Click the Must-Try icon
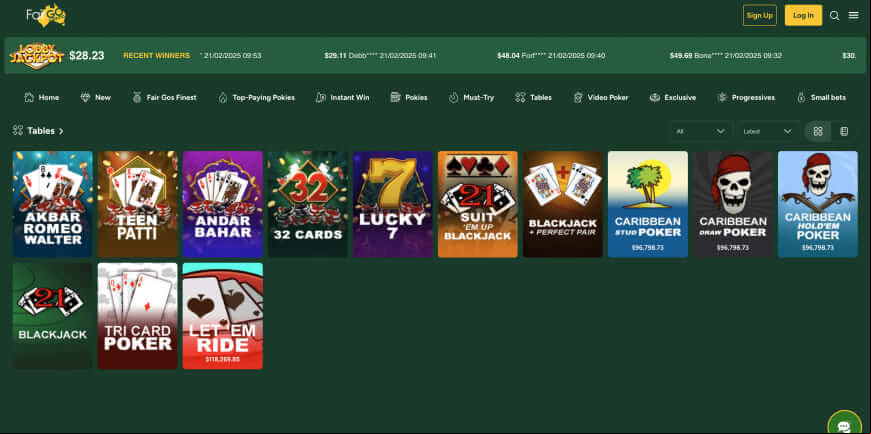Screen dimensions: 871x434 (453, 97)
